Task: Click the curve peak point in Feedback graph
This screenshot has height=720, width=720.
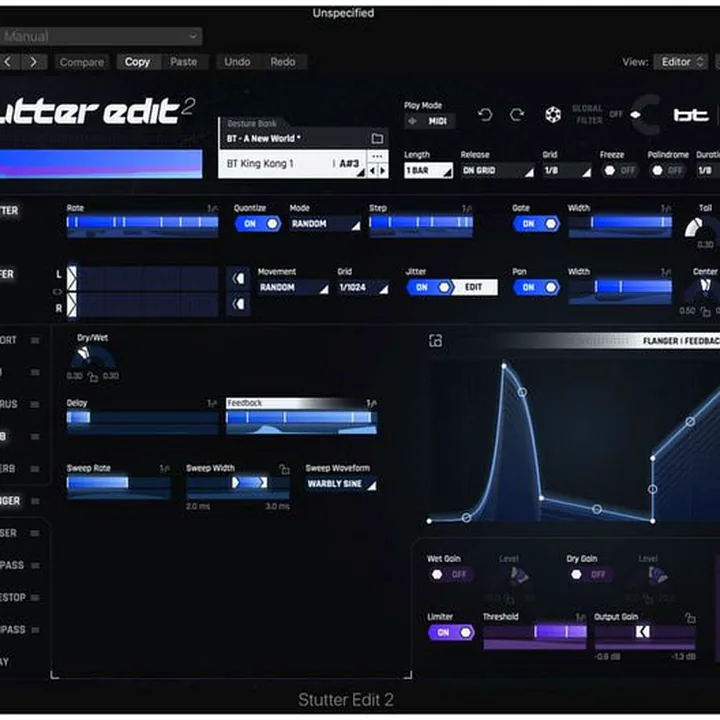Action: pos(504,366)
